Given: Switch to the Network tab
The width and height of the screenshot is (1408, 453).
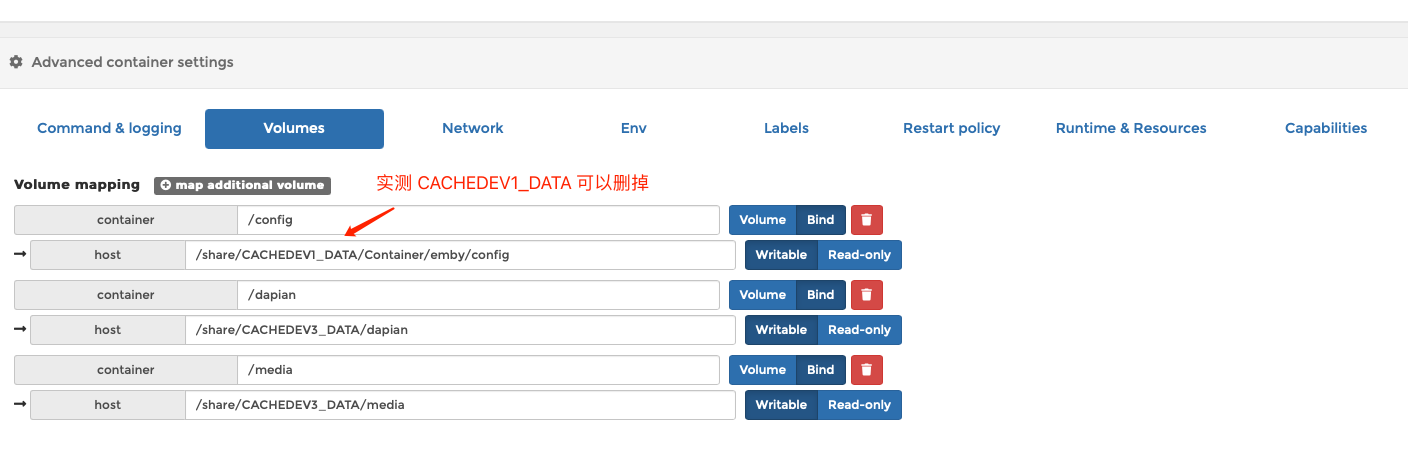Looking at the screenshot, I should [472, 128].
